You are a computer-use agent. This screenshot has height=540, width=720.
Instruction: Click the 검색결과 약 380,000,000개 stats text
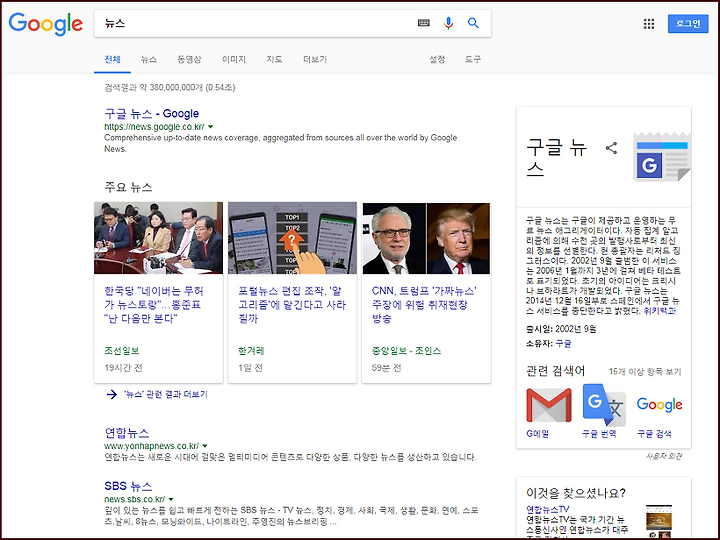point(170,87)
